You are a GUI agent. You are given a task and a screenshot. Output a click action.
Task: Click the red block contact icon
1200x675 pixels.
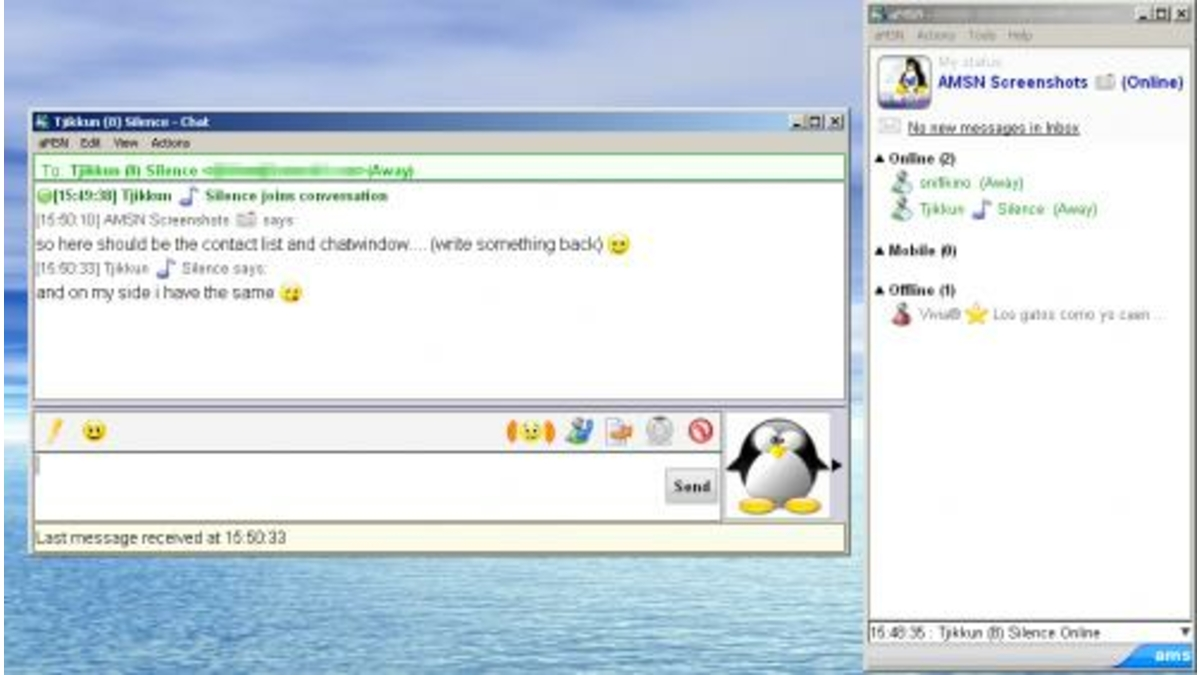point(700,431)
